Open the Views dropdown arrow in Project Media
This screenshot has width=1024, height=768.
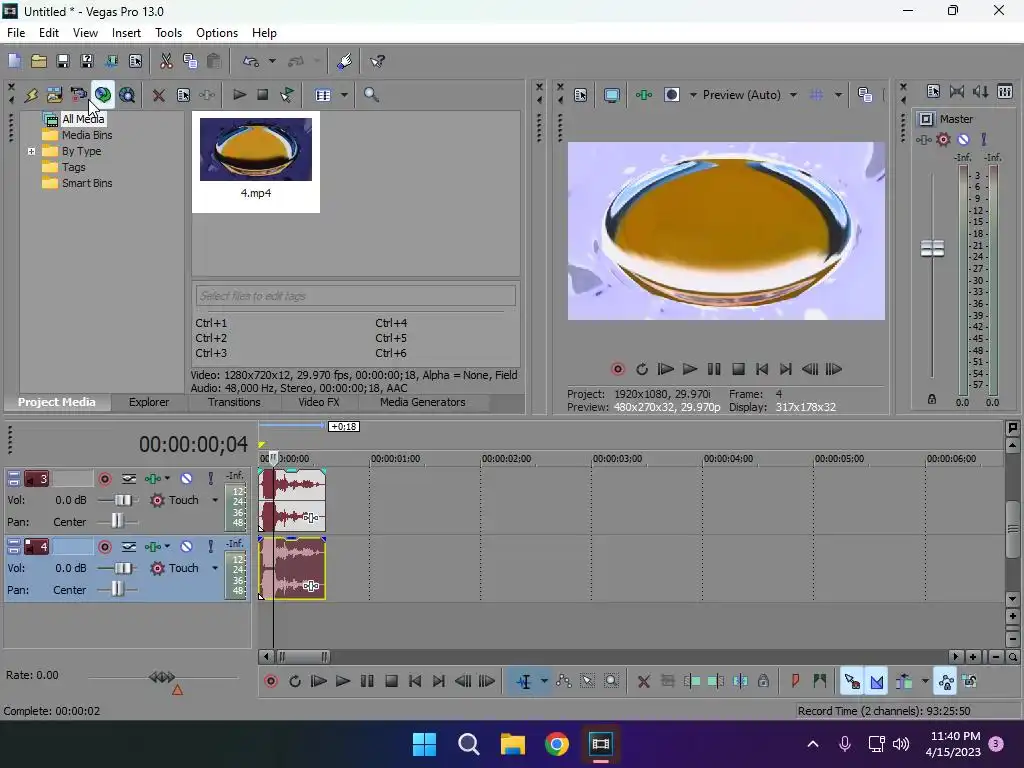click(x=344, y=95)
